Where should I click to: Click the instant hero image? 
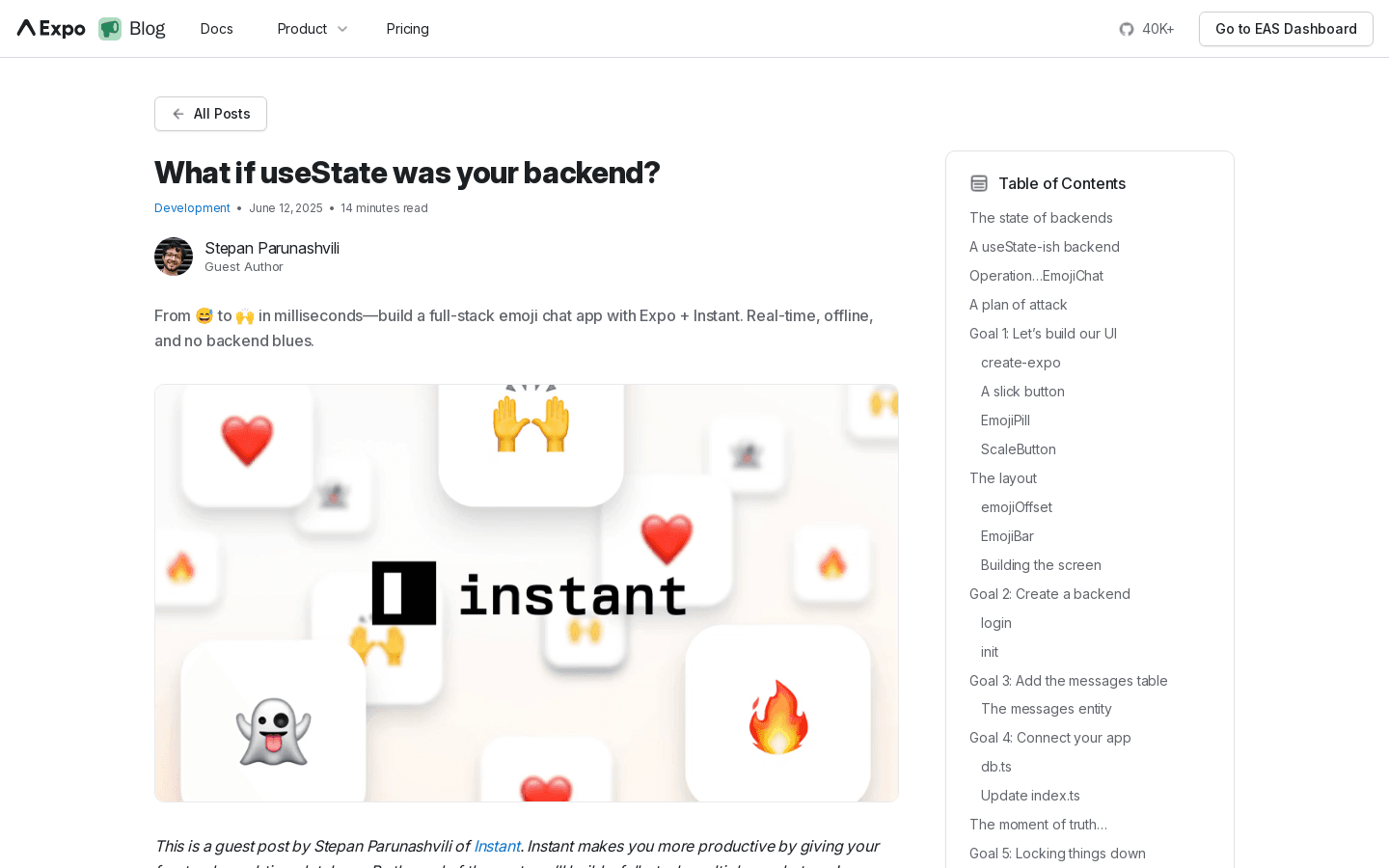pyautogui.click(x=527, y=593)
